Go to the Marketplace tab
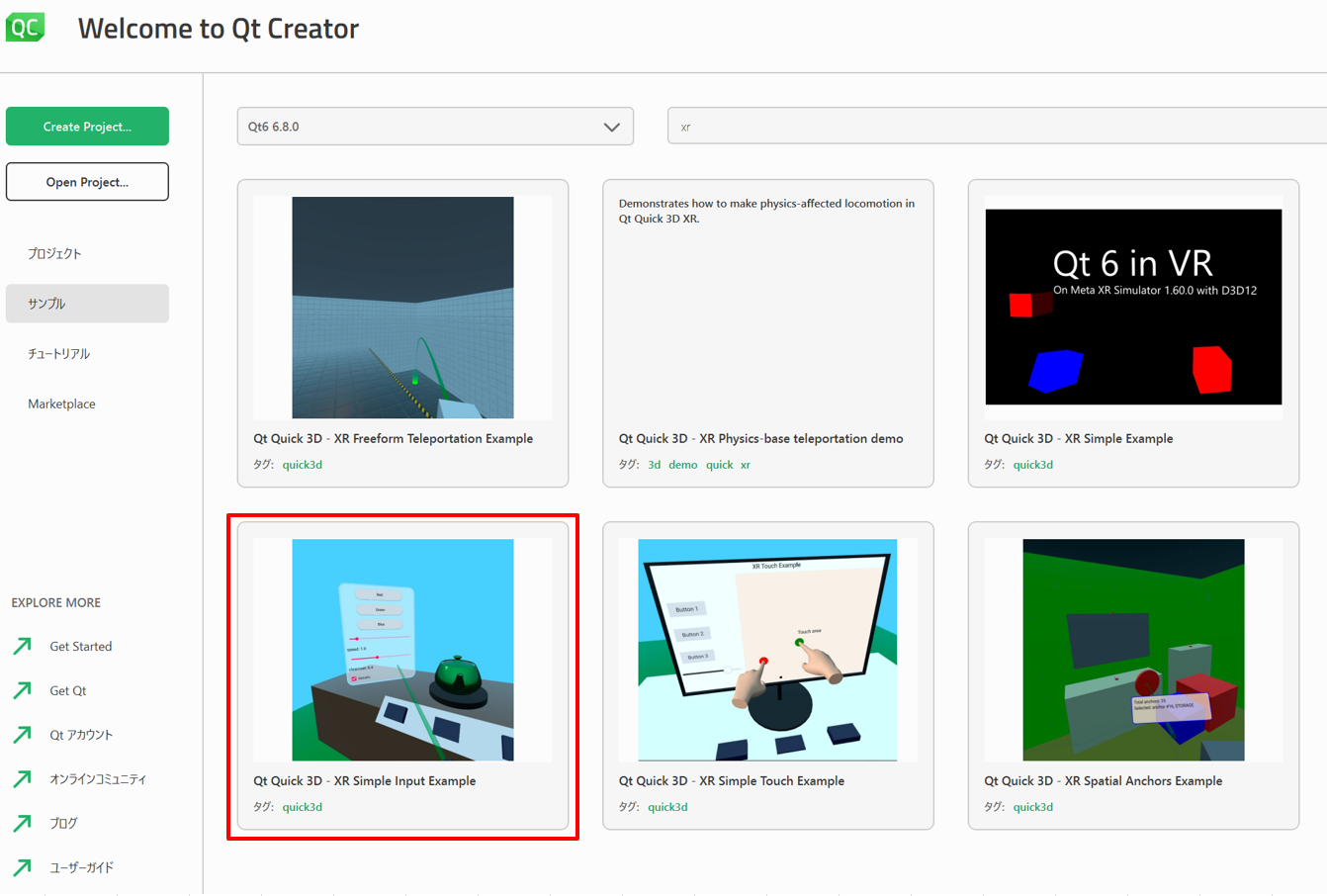 click(x=61, y=404)
